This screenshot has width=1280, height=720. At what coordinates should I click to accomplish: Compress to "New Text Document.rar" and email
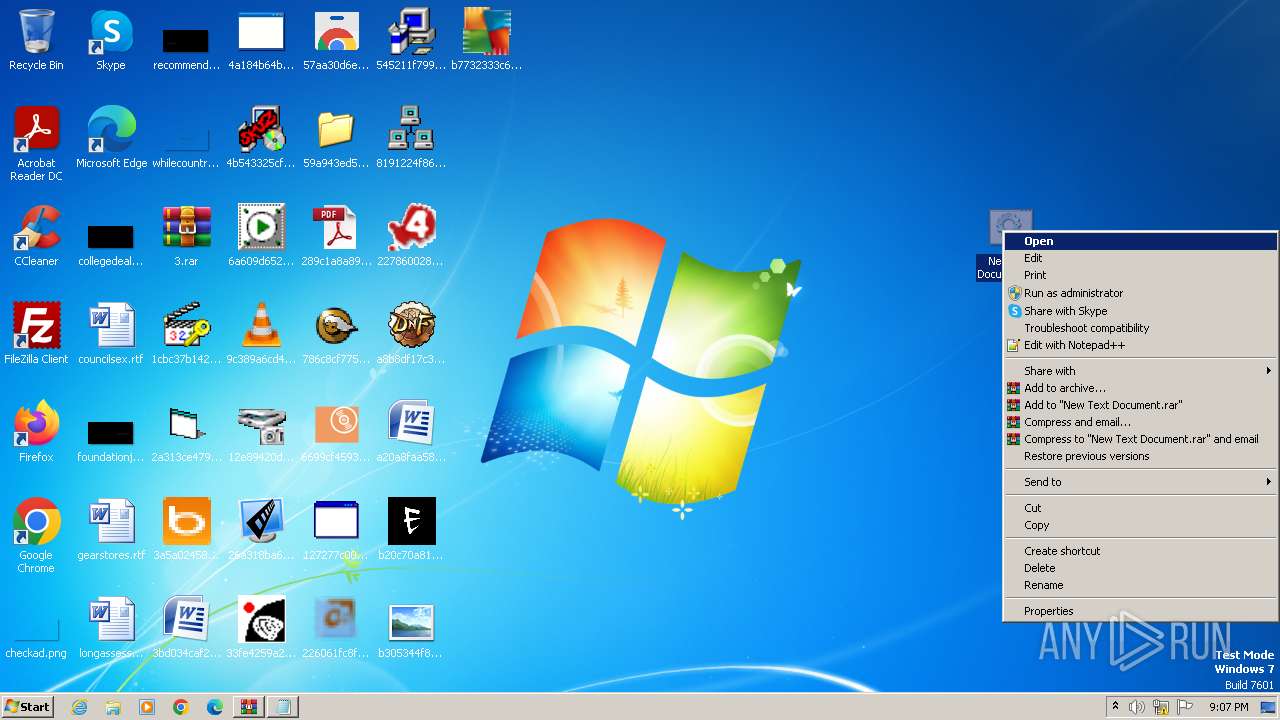pos(1140,439)
